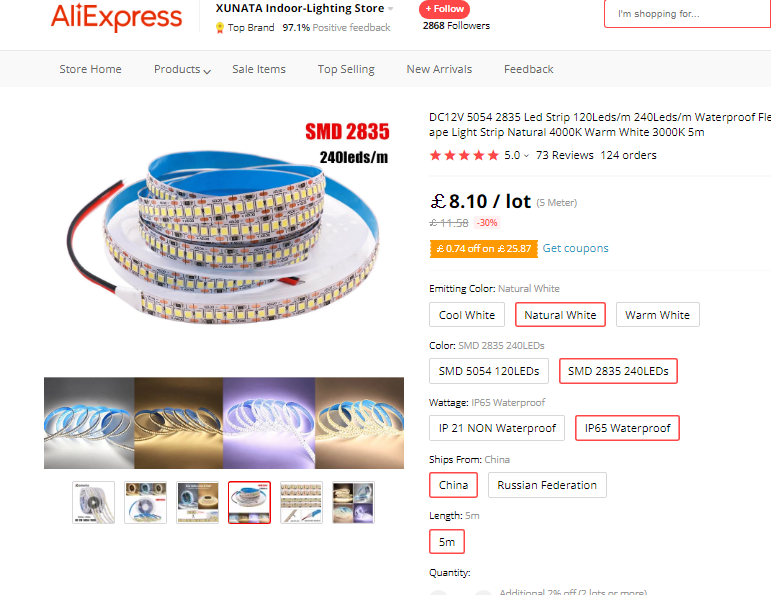This screenshot has height=595, width=771.
Task: Open the sixth product thumbnail image
Action: (354, 503)
